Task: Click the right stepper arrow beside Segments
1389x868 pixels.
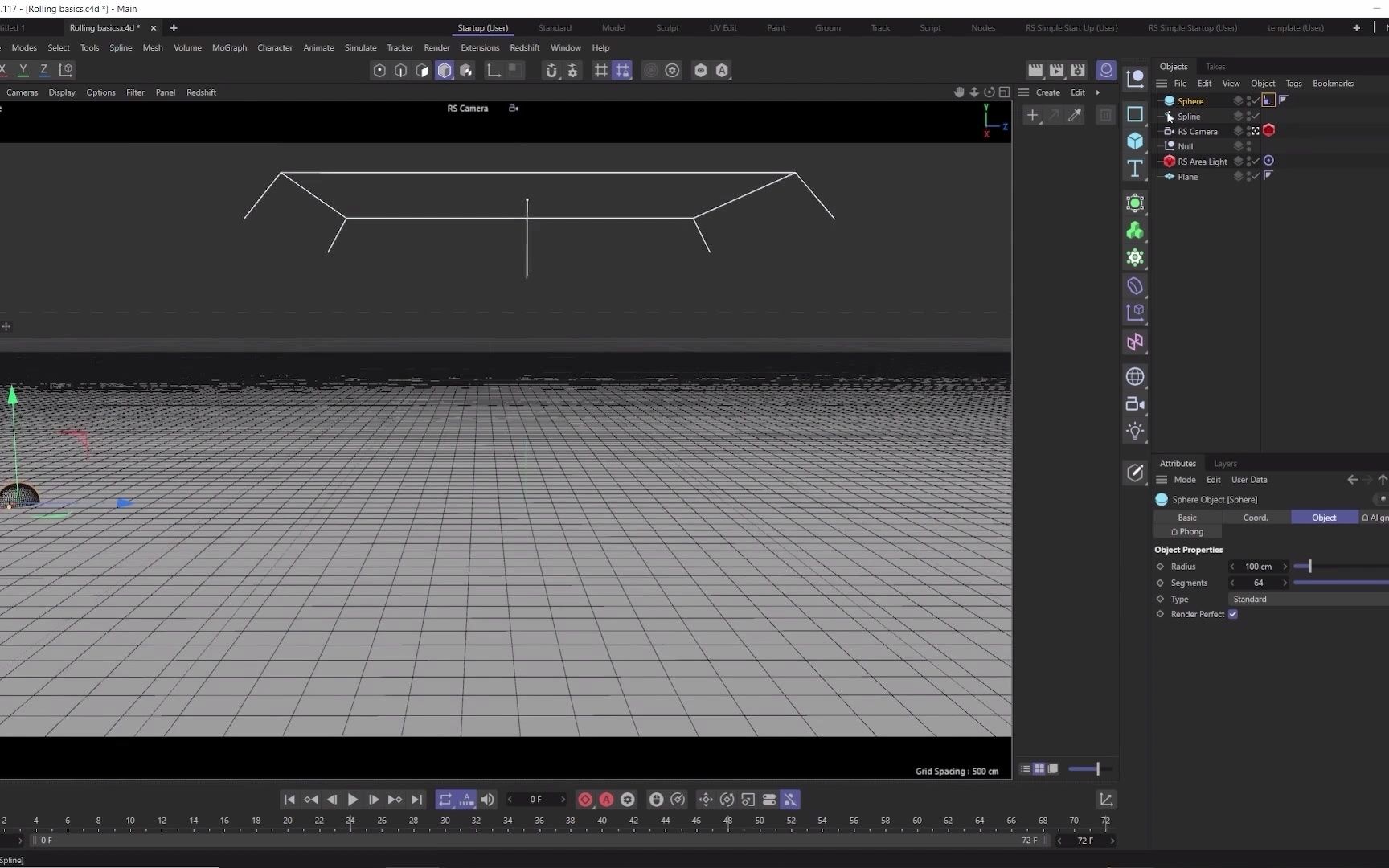Action: pyautogui.click(x=1286, y=583)
